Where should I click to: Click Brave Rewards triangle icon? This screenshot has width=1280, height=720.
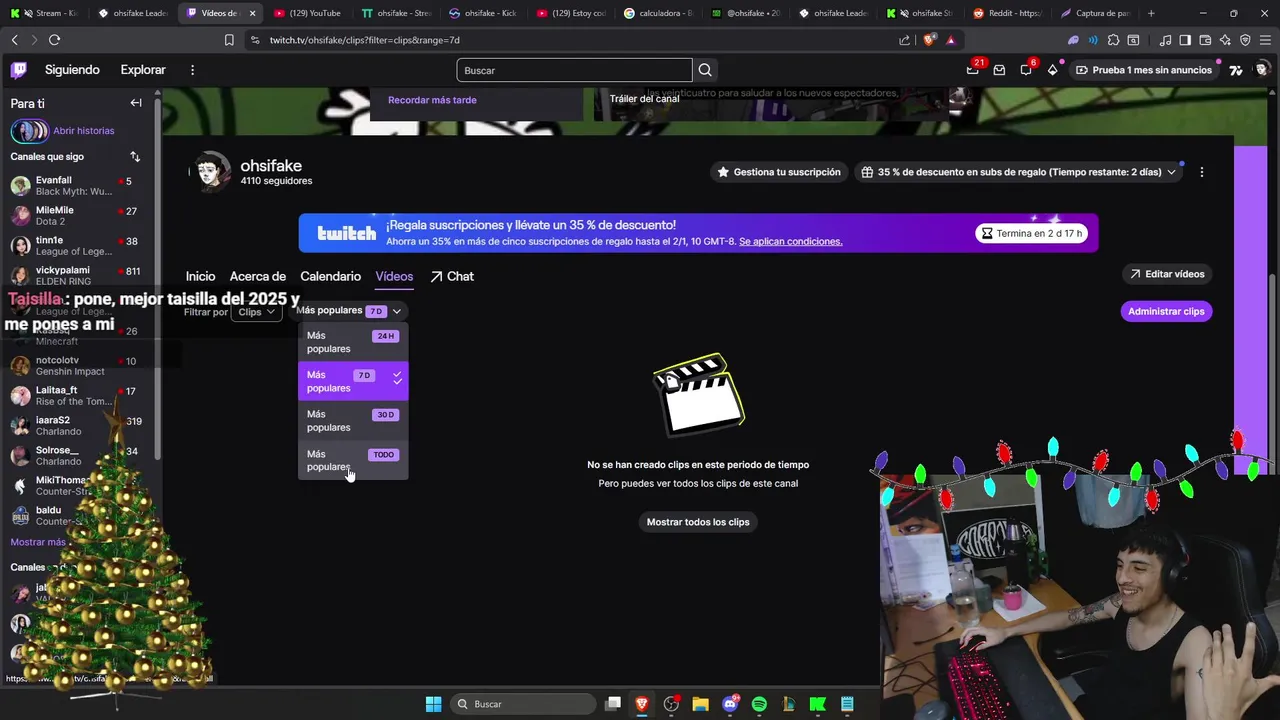coord(950,40)
